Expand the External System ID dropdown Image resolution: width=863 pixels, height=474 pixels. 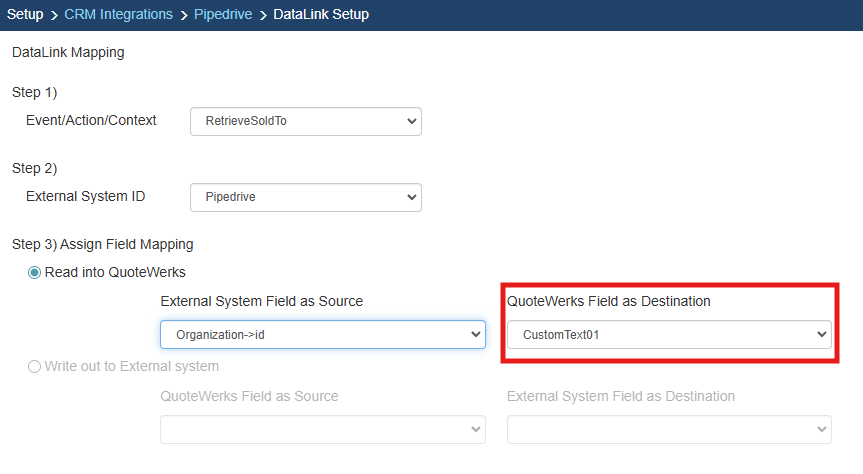(x=305, y=197)
